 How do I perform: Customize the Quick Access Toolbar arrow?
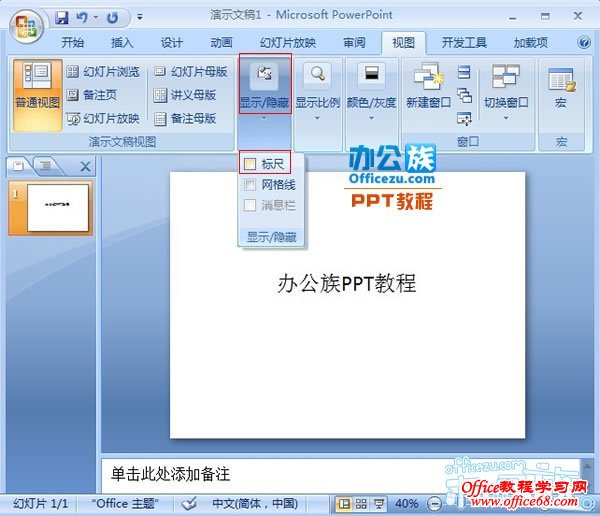(x=140, y=17)
